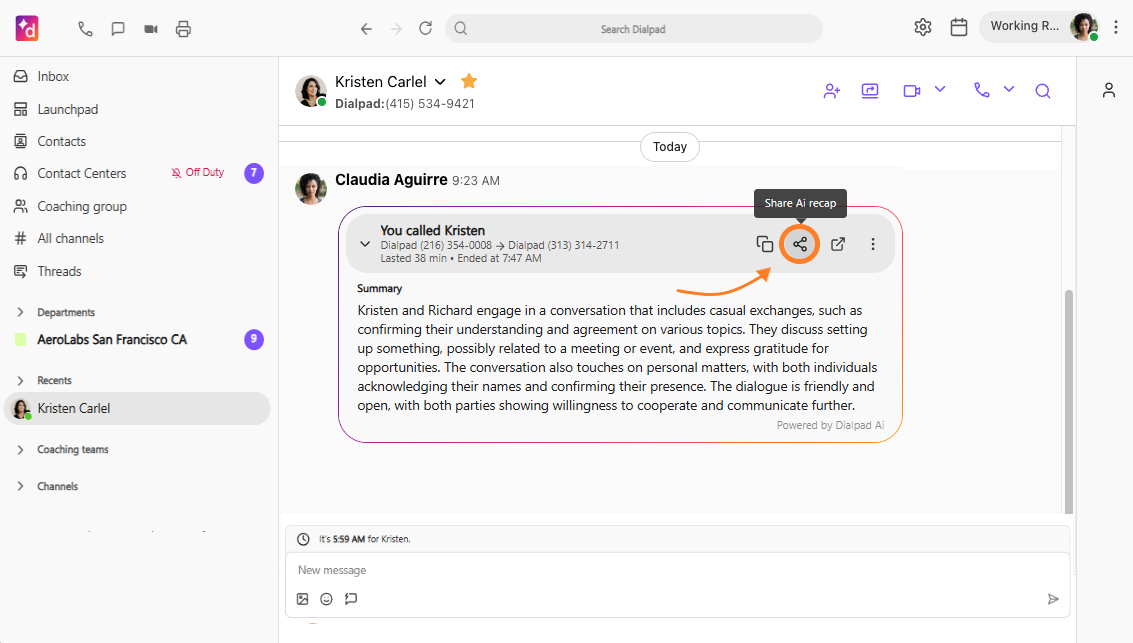Screen dimensions: 1133x643
Task: Send the message with arrow icon
Action: [1053, 599]
